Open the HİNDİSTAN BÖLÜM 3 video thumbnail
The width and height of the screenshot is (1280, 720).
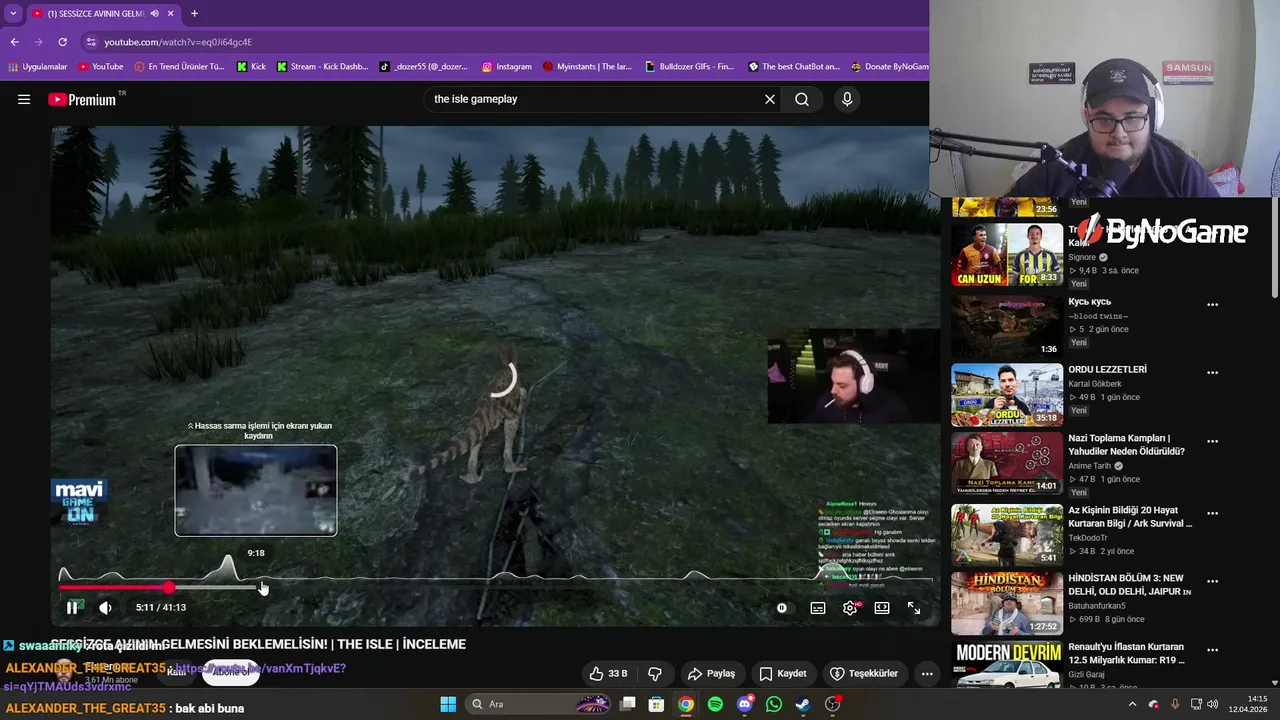pos(1006,604)
